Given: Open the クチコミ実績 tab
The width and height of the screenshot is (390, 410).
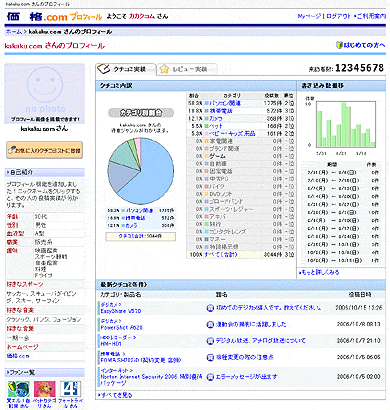Looking at the screenshot, I should coord(126,69).
